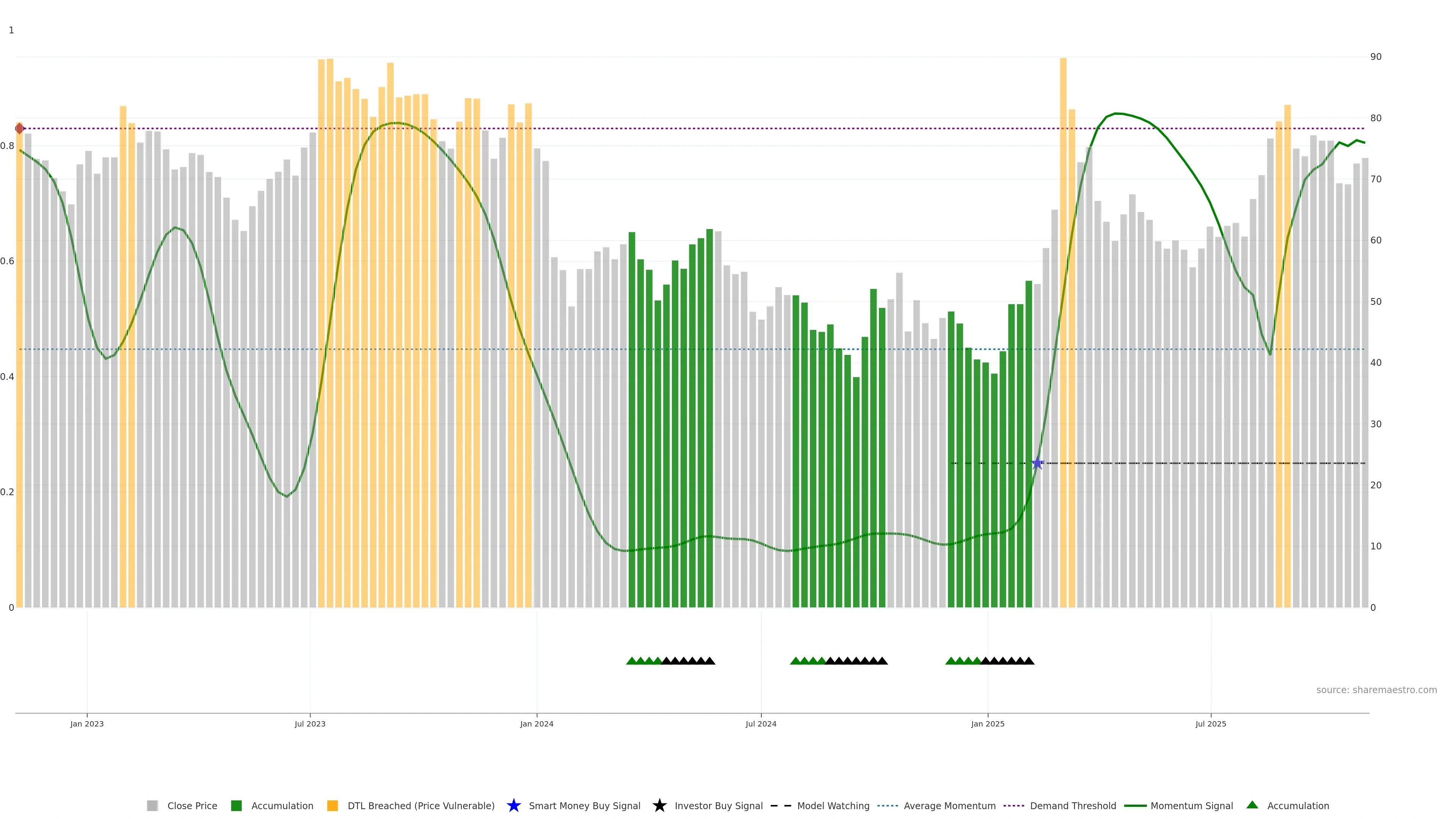This screenshot has width=1456, height=819.
Task: Click the blue star marker on the chart
Action: tap(1037, 463)
